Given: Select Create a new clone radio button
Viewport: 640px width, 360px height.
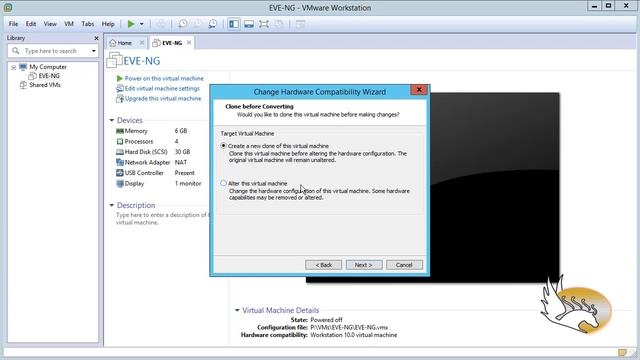Looking at the screenshot, I should tap(223, 146).
